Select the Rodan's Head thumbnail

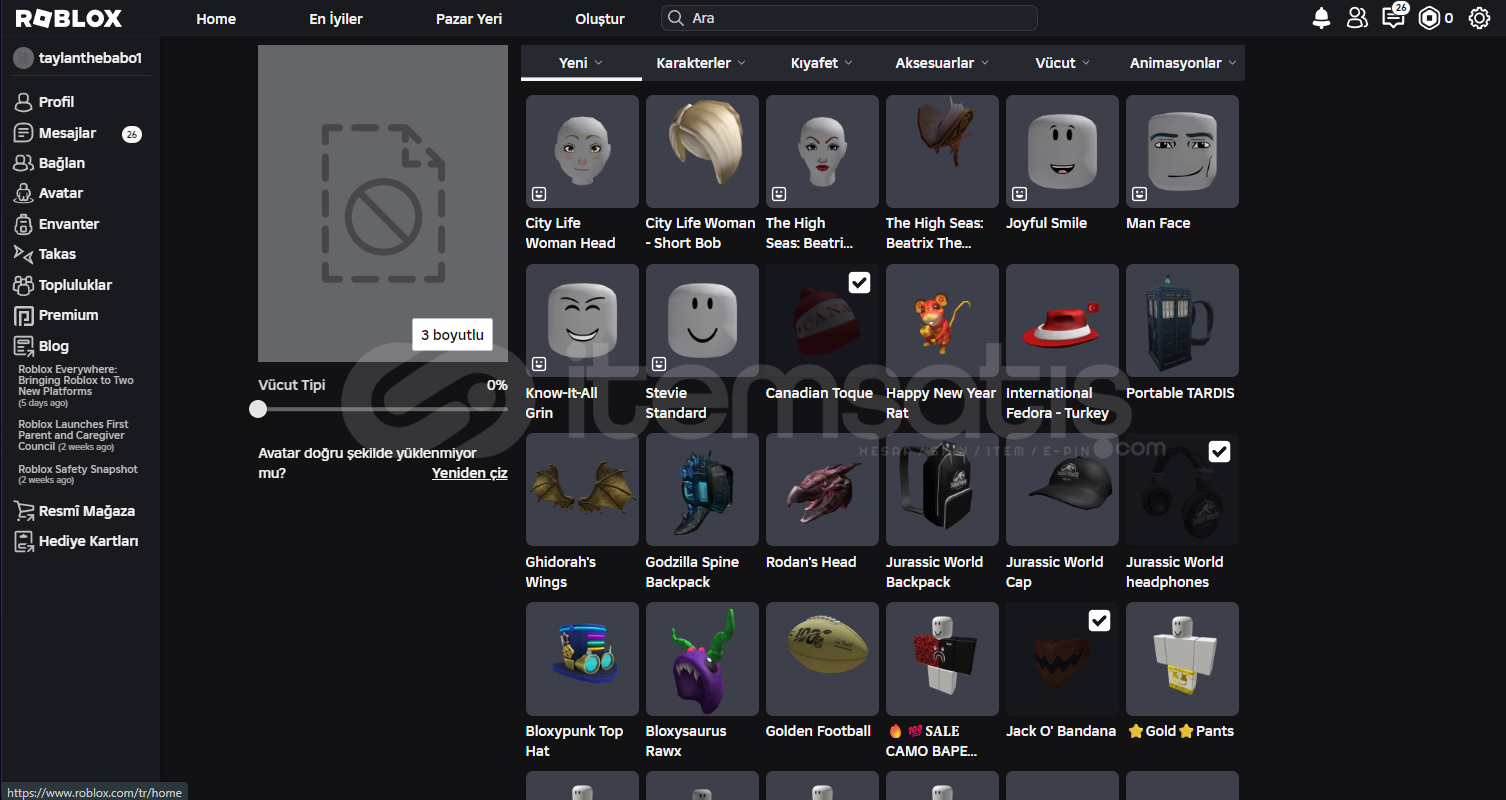(x=822, y=489)
